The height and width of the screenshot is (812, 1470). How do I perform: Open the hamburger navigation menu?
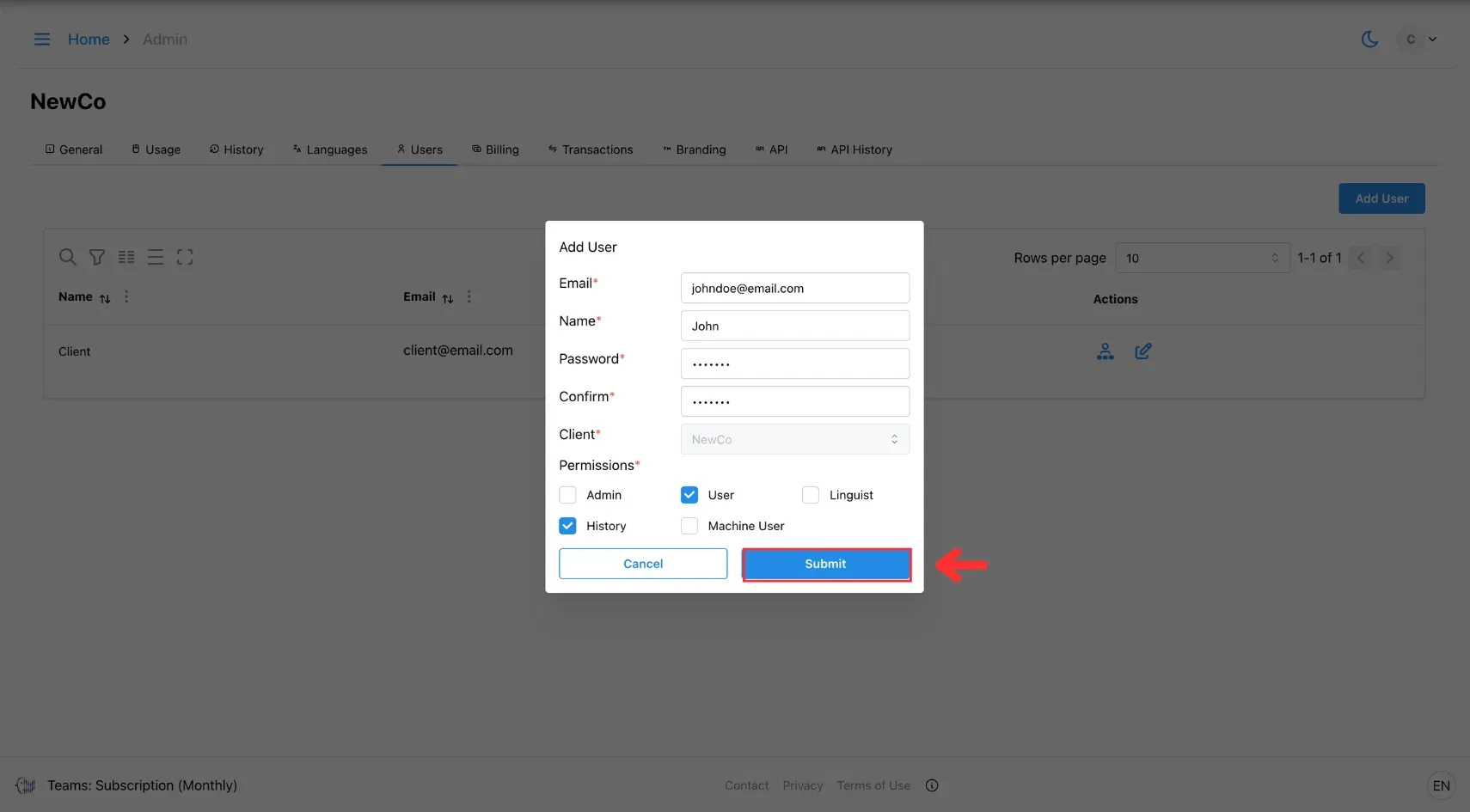click(x=41, y=40)
